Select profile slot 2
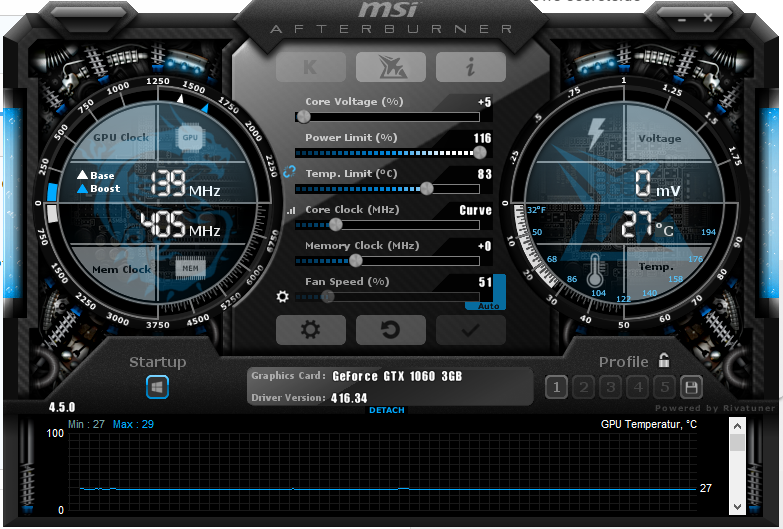The height and width of the screenshot is (529, 783). 584,387
